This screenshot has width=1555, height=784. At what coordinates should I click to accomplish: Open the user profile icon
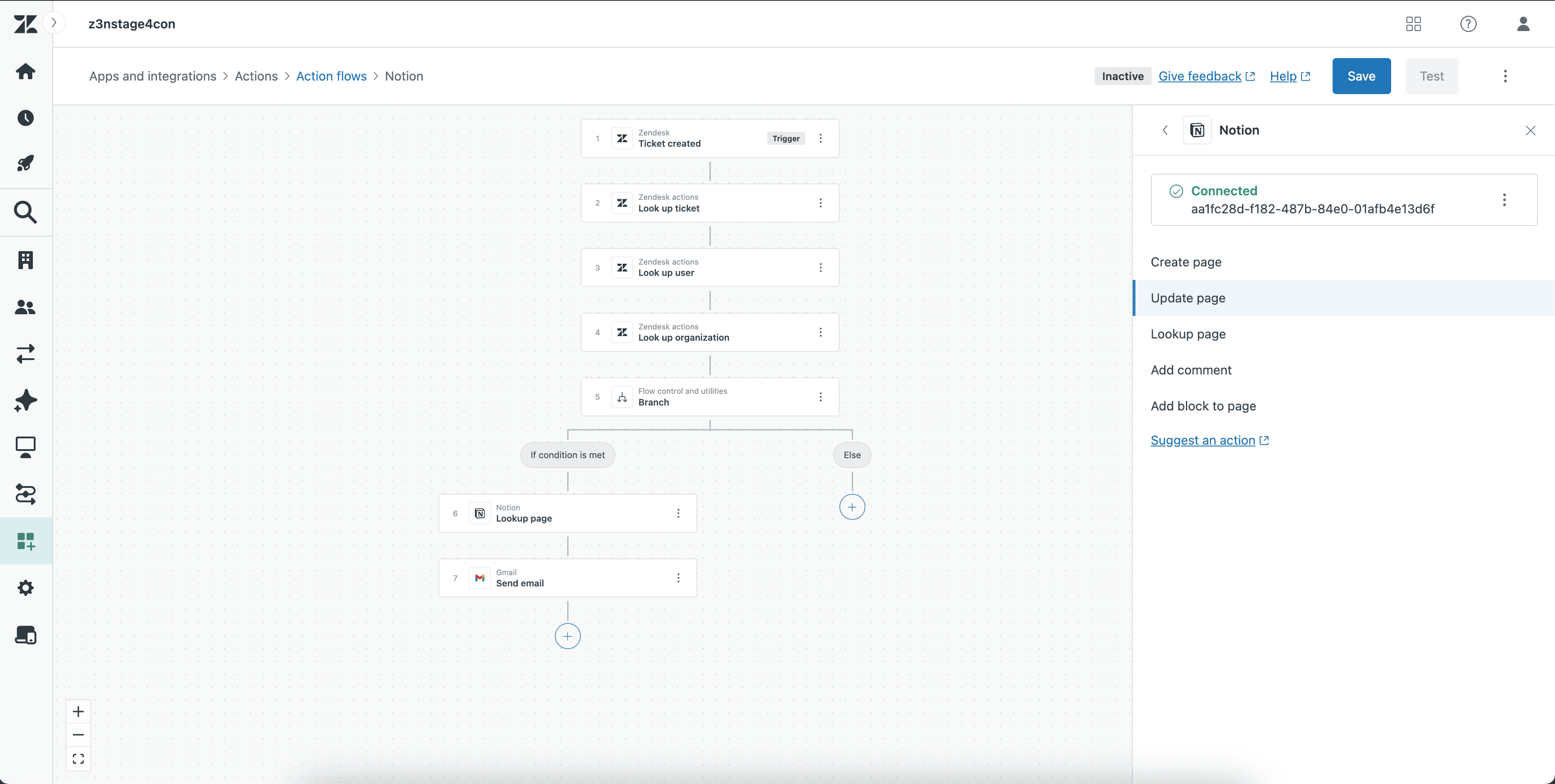tap(1523, 23)
